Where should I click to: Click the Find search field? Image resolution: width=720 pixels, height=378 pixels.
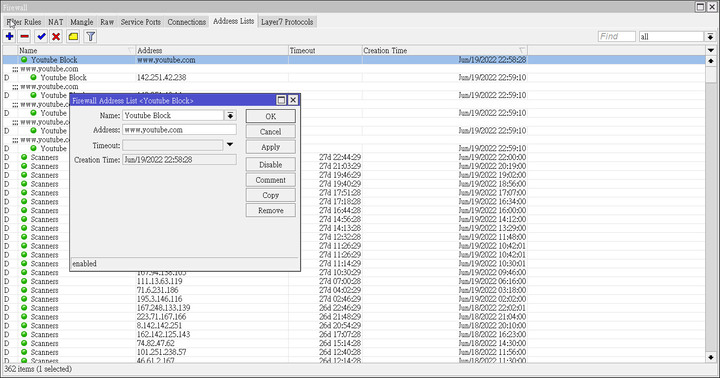[617, 37]
